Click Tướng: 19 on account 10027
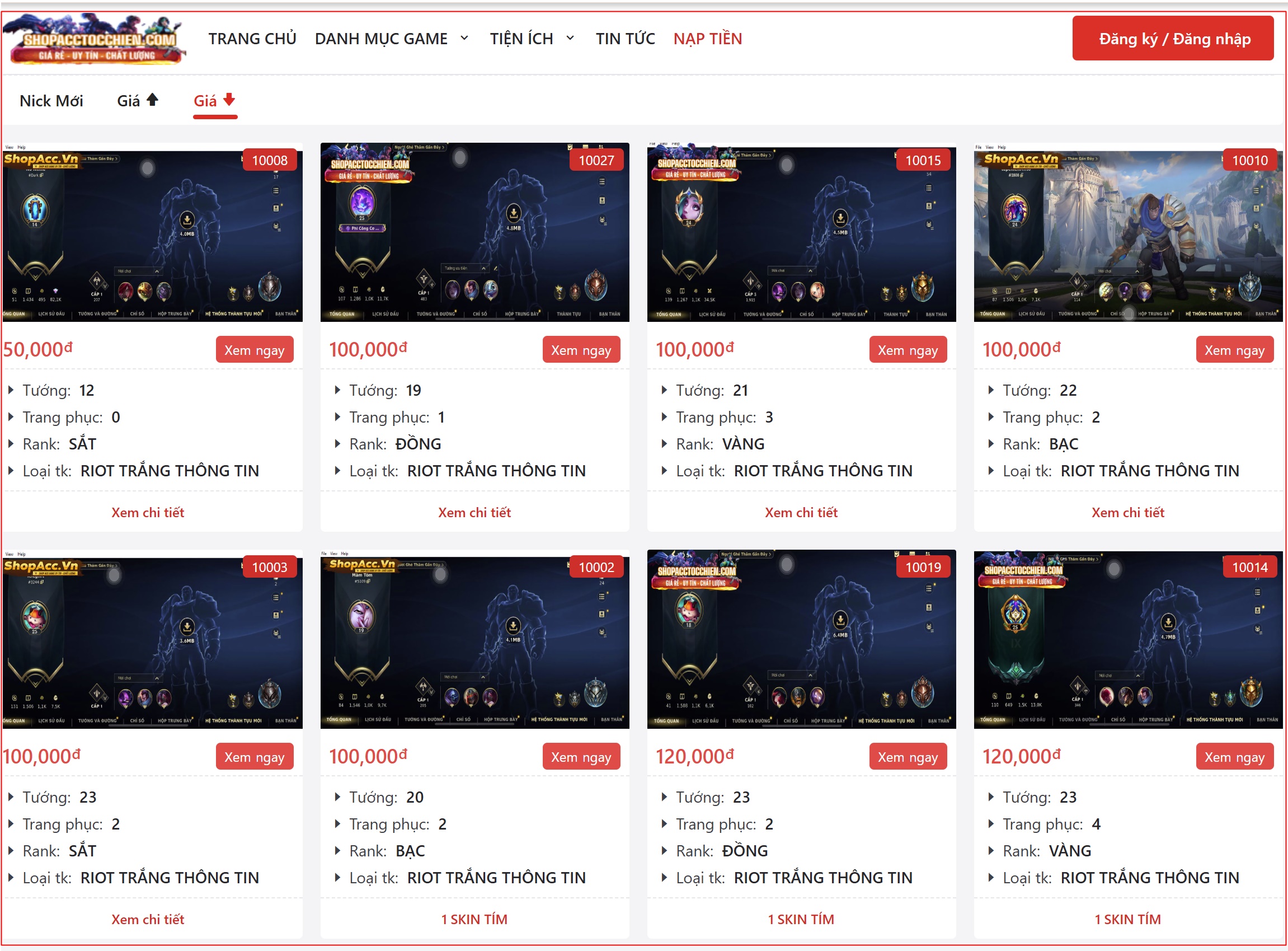Screen dimensions: 1288x951 [x=385, y=391]
